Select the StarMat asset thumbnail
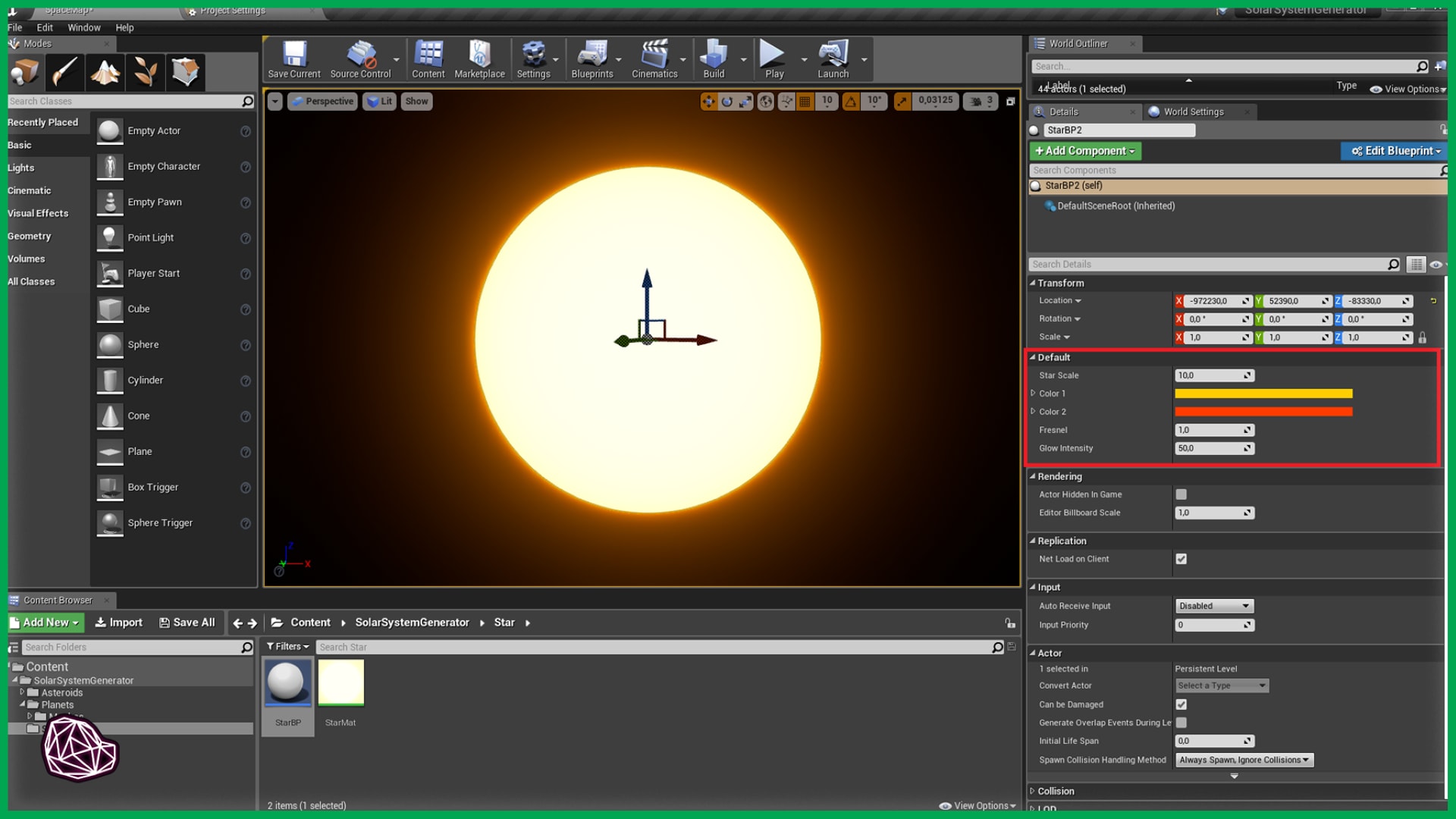Viewport: 1456px width, 819px height. click(340, 682)
